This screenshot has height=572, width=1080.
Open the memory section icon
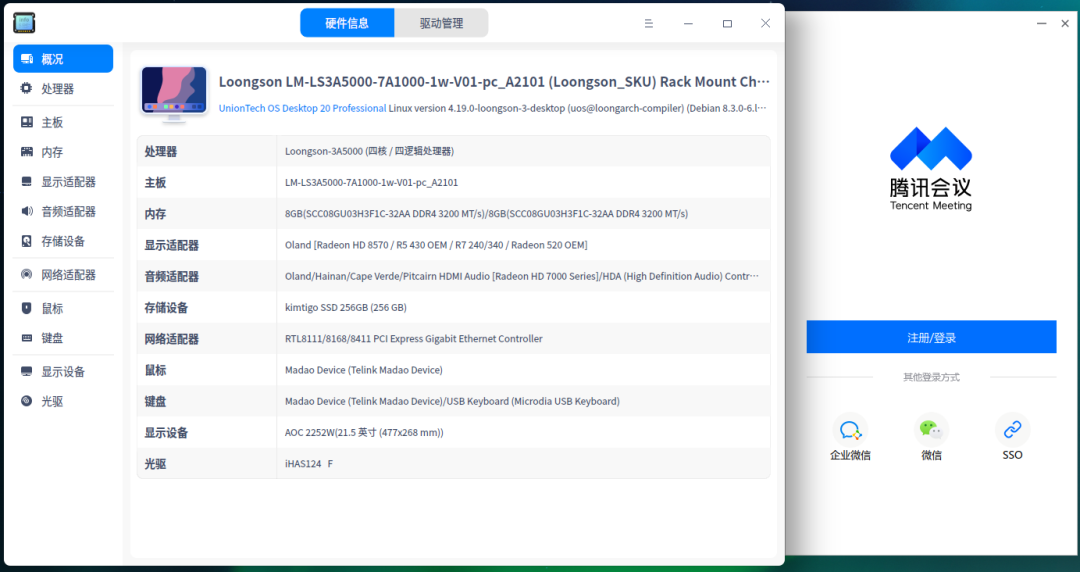[x=27, y=152]
